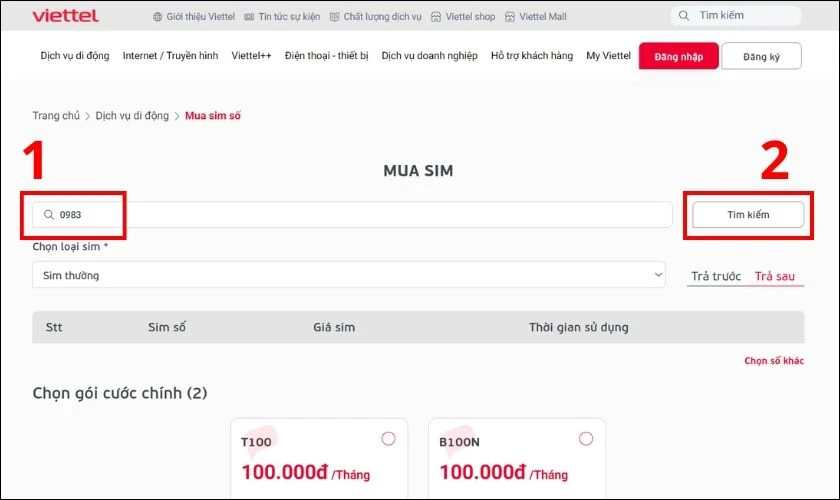Viewport: 840px width, 500px height.
Task: Open the Sim thường type dropdown
Action: (x=349, y=275)
